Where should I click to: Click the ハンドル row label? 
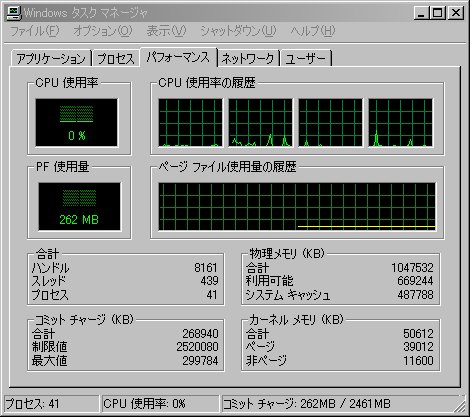click(50, 268)
